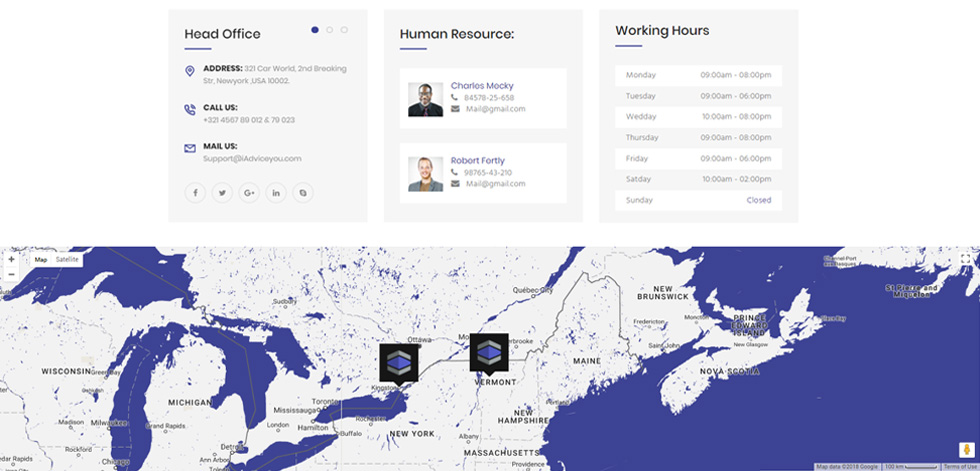Click the NEW BRUNSWICK map label

tap(663, 293)
